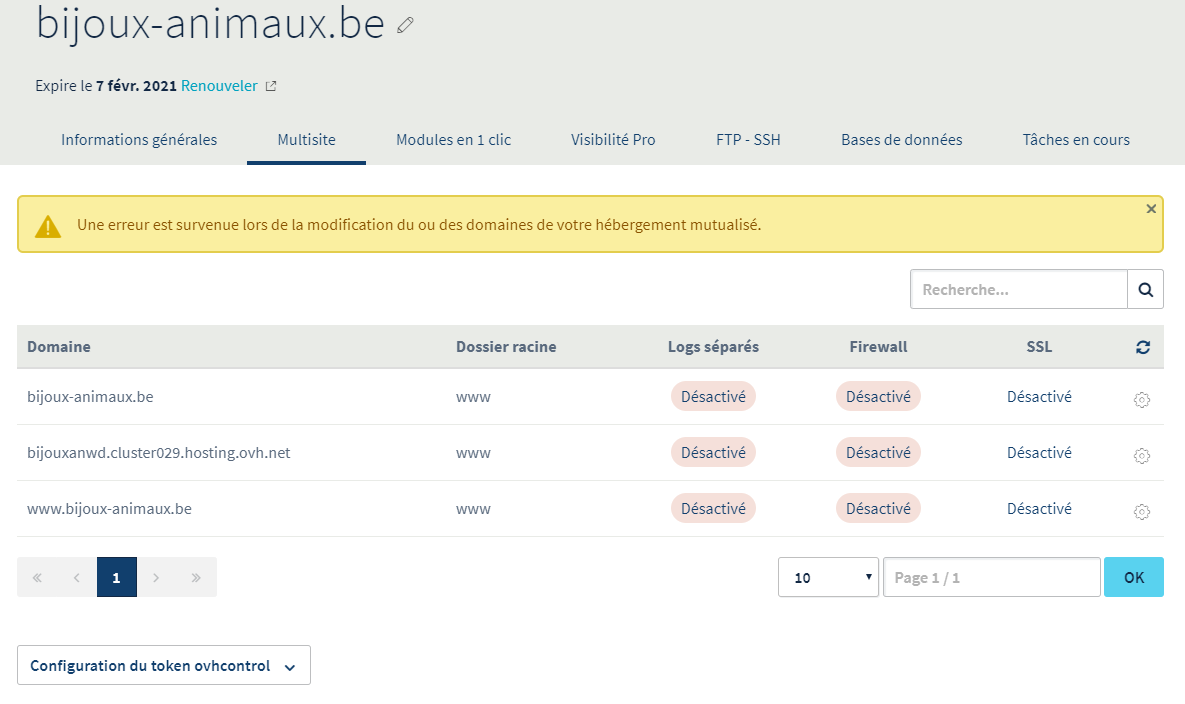Go to first page with double left arrow
This screenshot has width=1185, height=704.
[37, 578]
